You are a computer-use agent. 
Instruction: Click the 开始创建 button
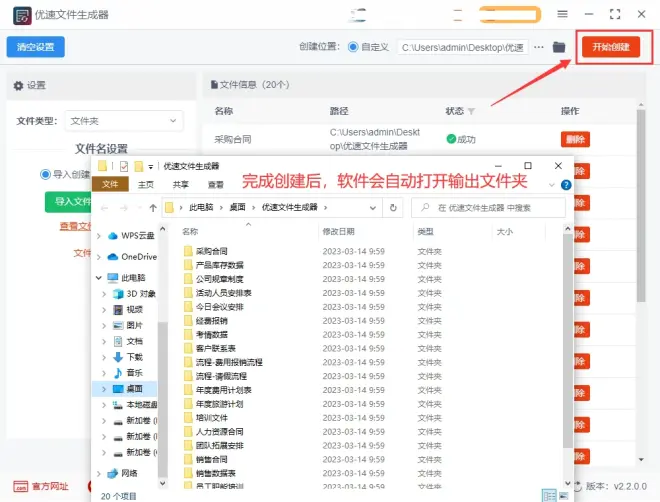point(611,47)
